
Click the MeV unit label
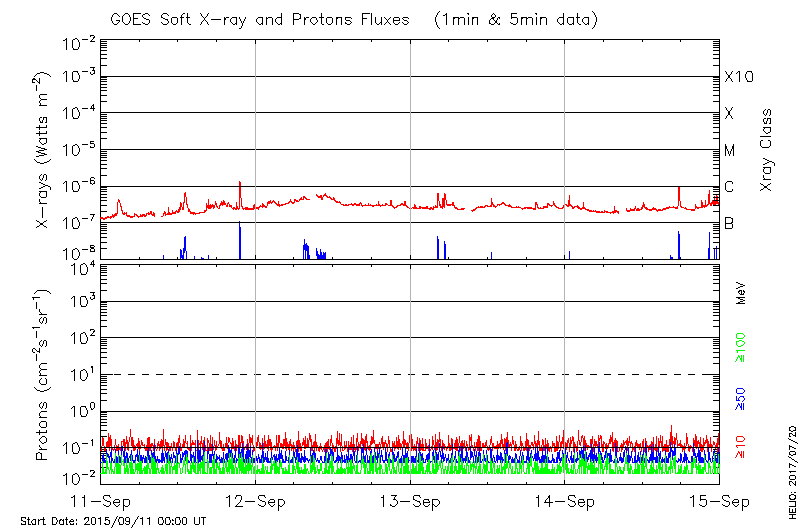coord(742,294)
